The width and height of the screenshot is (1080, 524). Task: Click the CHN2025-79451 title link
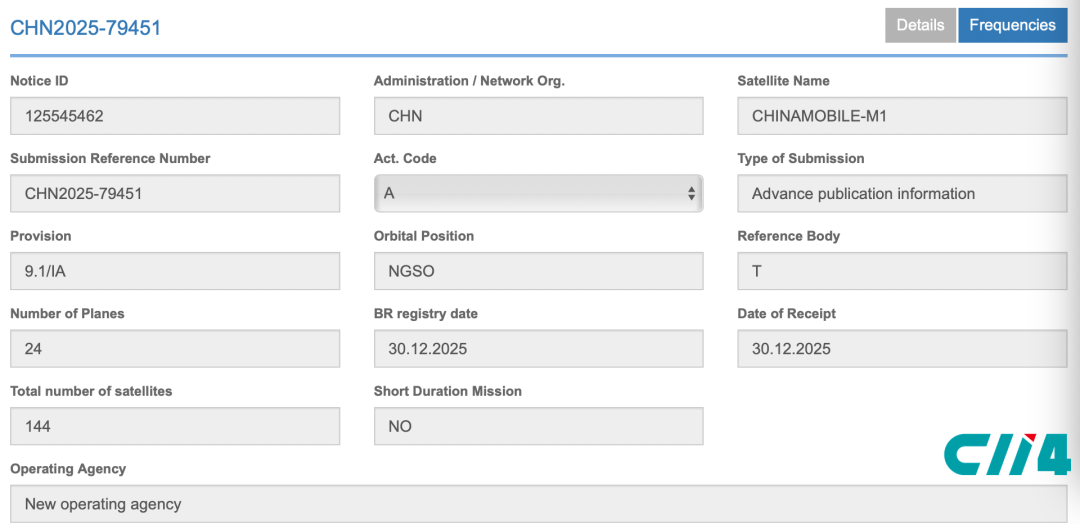(86, 28)
